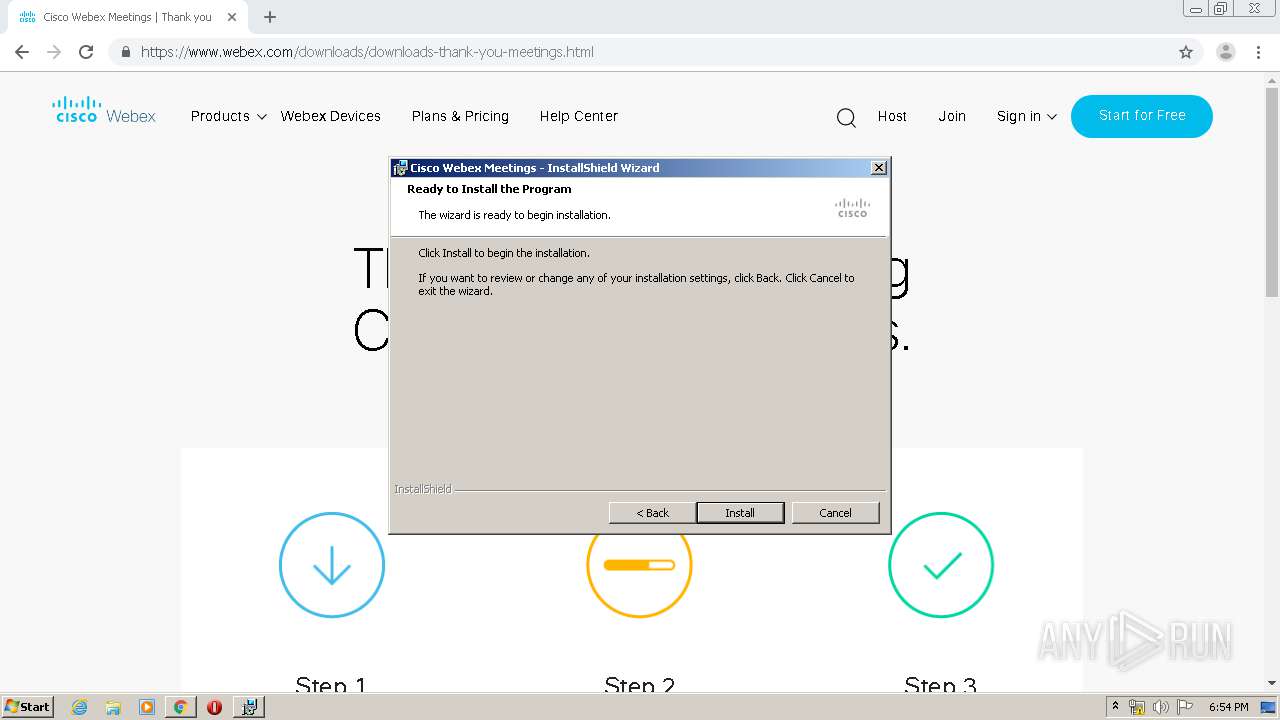Expand the Products dropdown menu

tap(229, 116)
